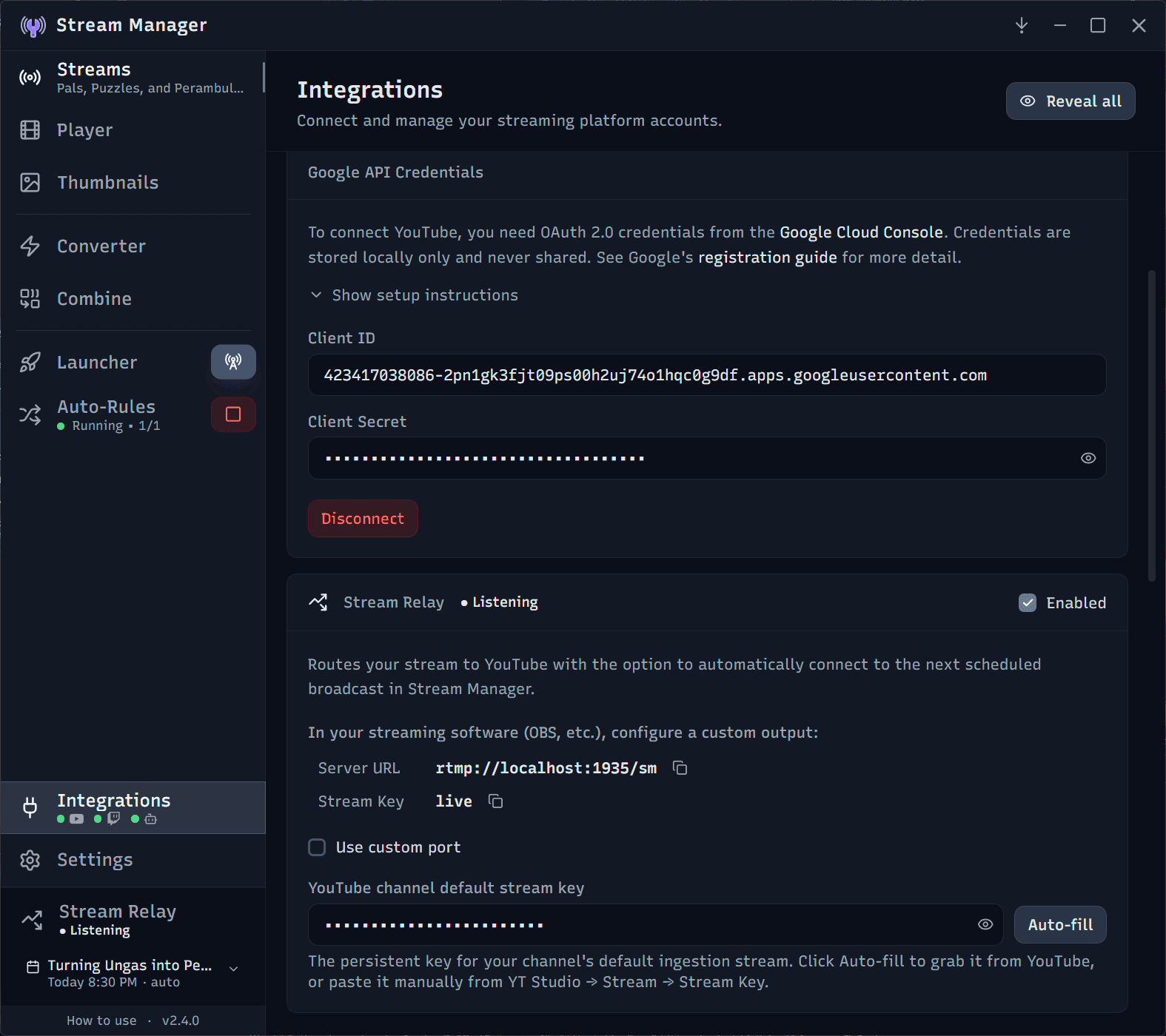The width and height of the screenshot is (1166, 1036).
Task: Click the Converter lightning bolt icon
Action: pos(30,246)
